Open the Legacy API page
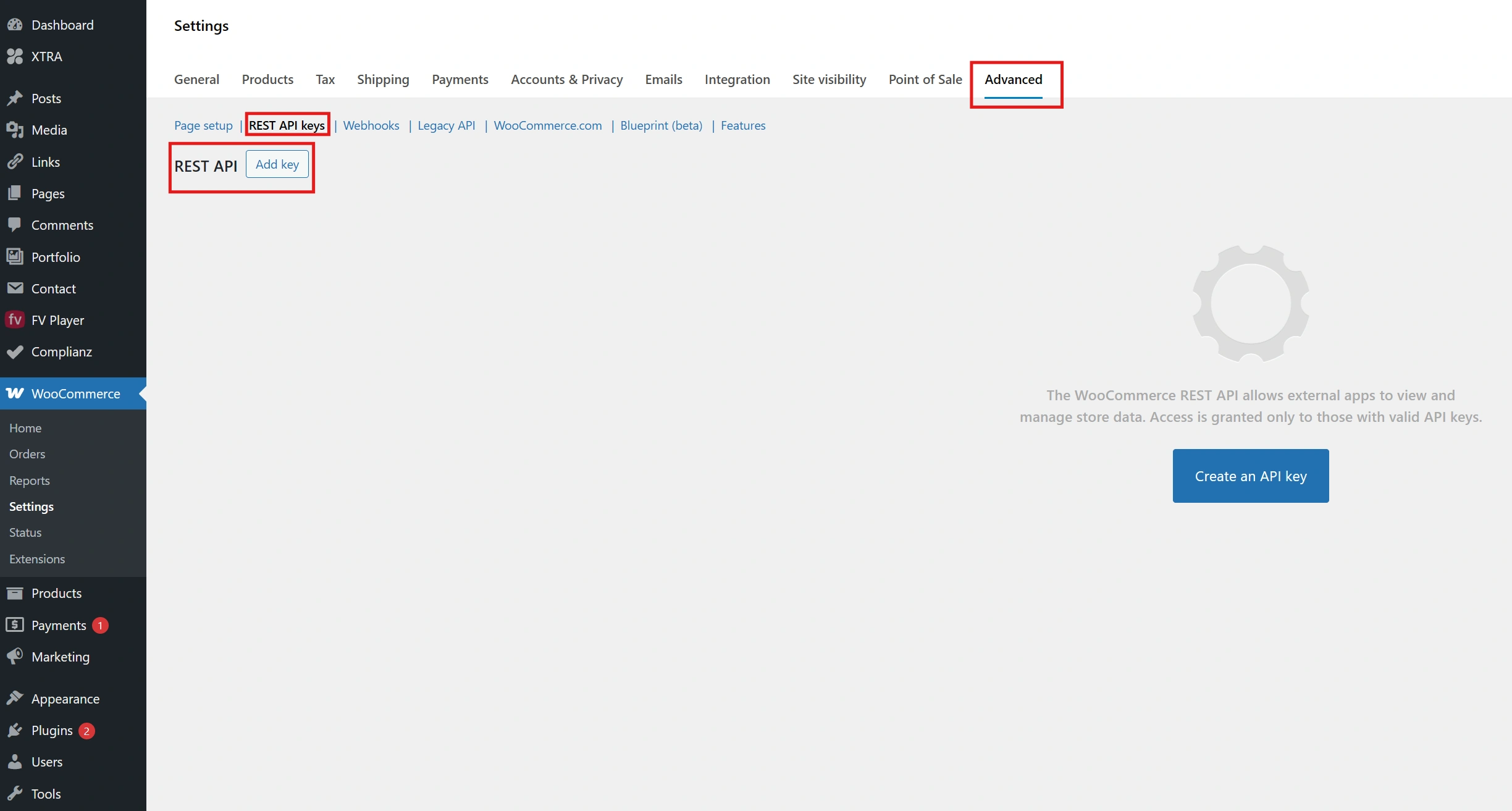The image size is (1512, 811). 446,125
